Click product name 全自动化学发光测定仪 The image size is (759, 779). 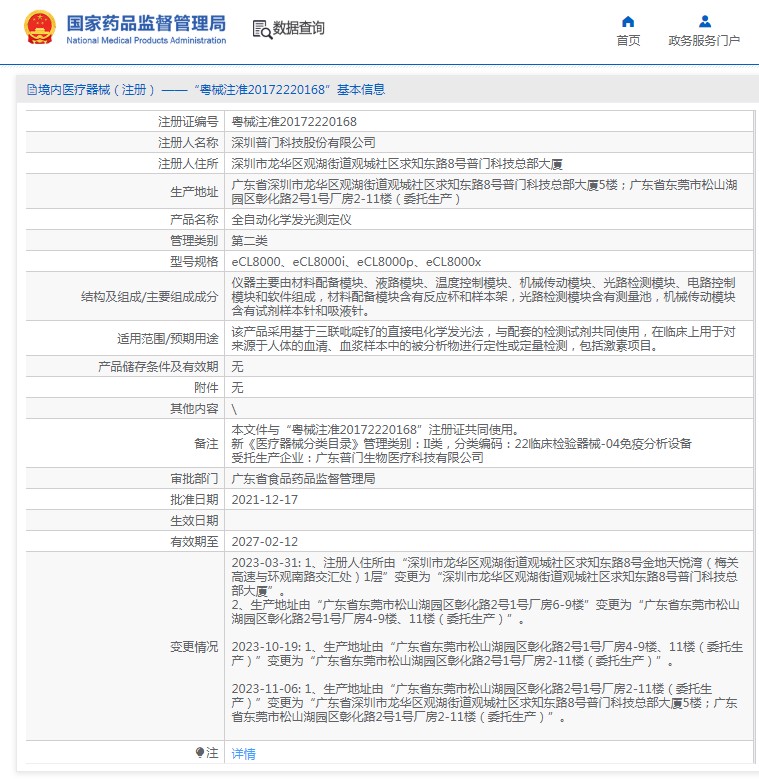[x=291, y=219]
